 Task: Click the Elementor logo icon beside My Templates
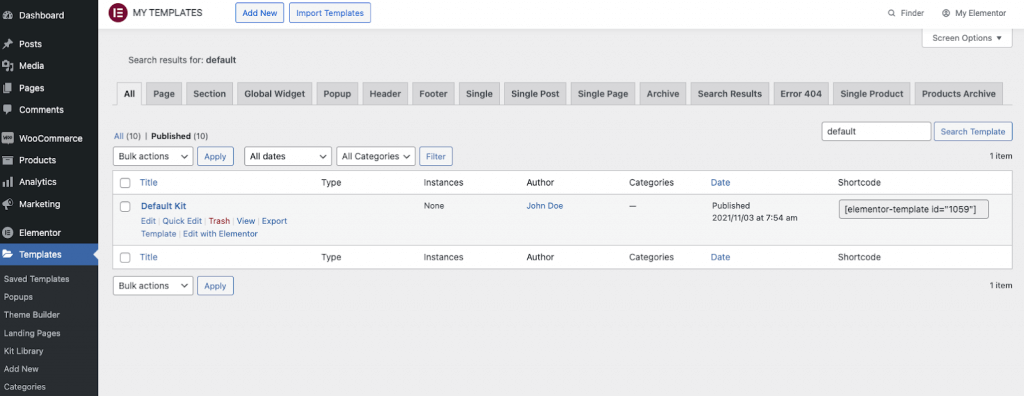[x=118, y=12]
